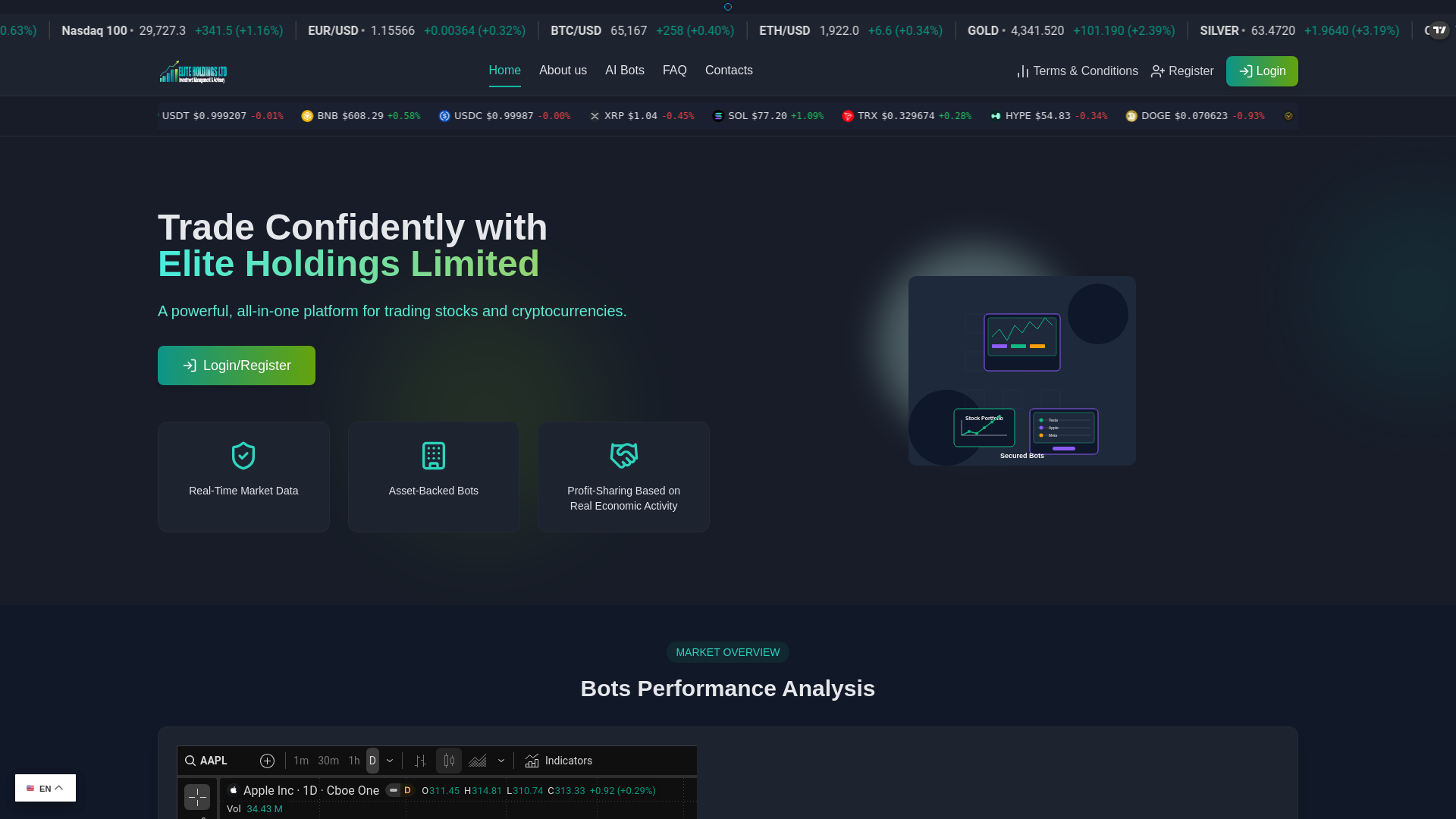Image resolution: width=1456 pixels, height=819 pixels.
Task: Click the US flag language icon
Action: coord(30,788)
